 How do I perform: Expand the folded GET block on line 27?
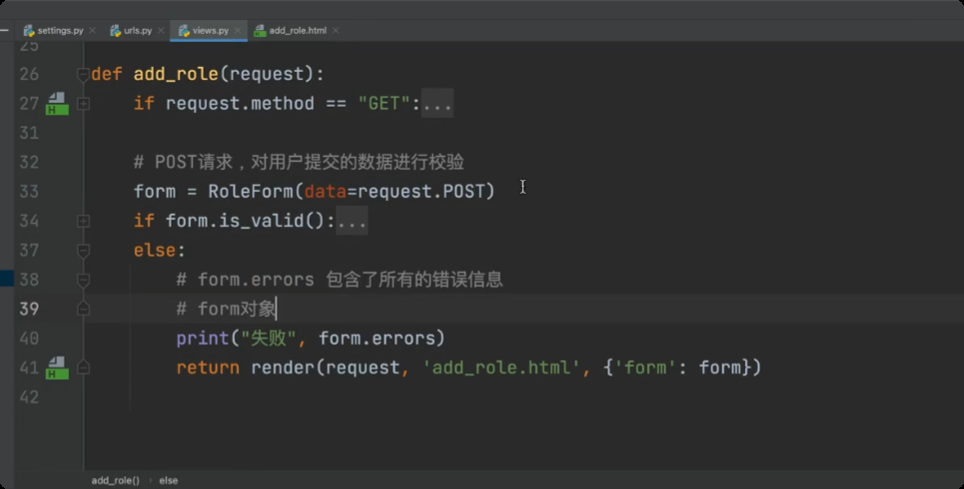coord(83,103)
